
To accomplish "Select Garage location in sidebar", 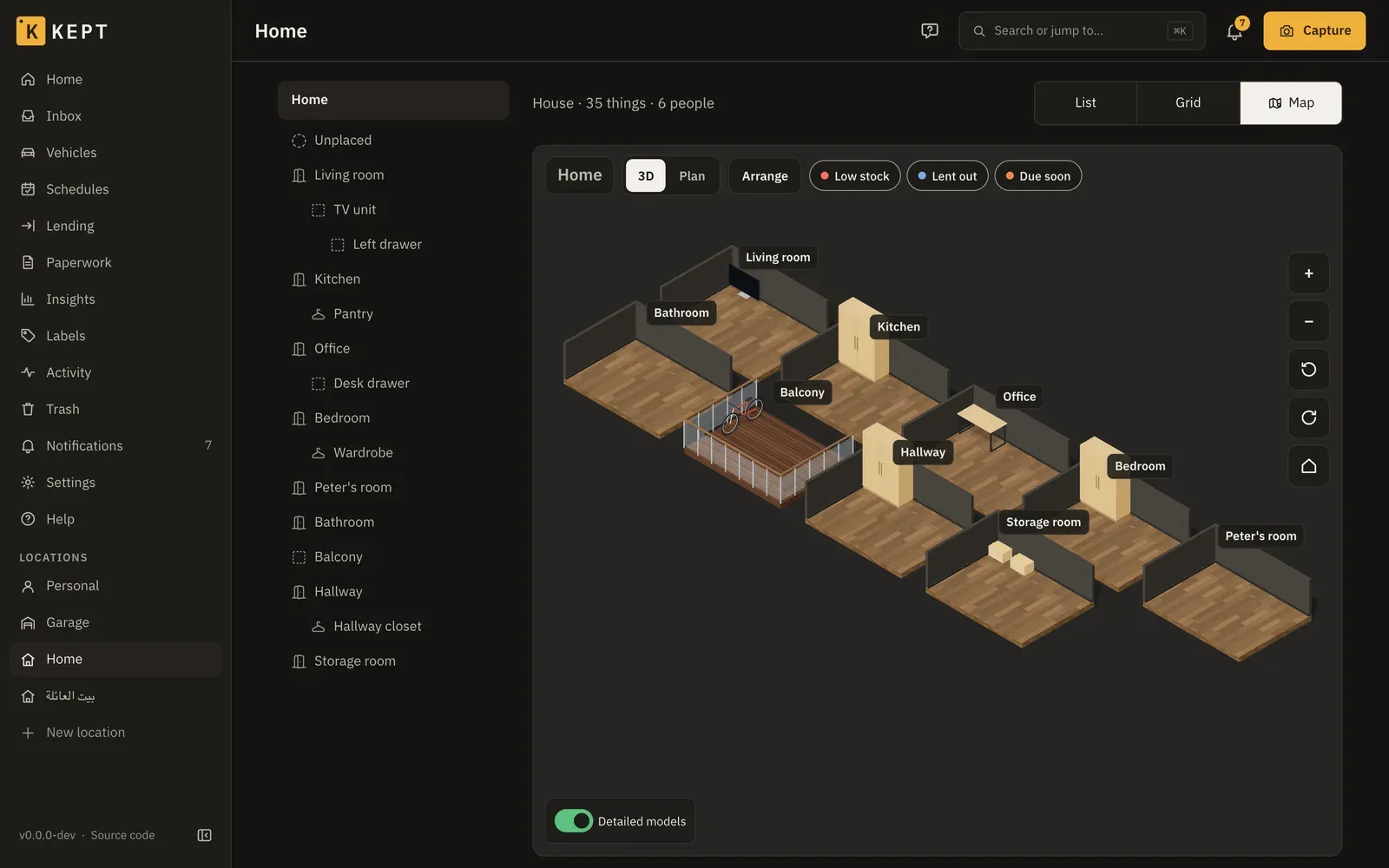I will click(115, 622).
